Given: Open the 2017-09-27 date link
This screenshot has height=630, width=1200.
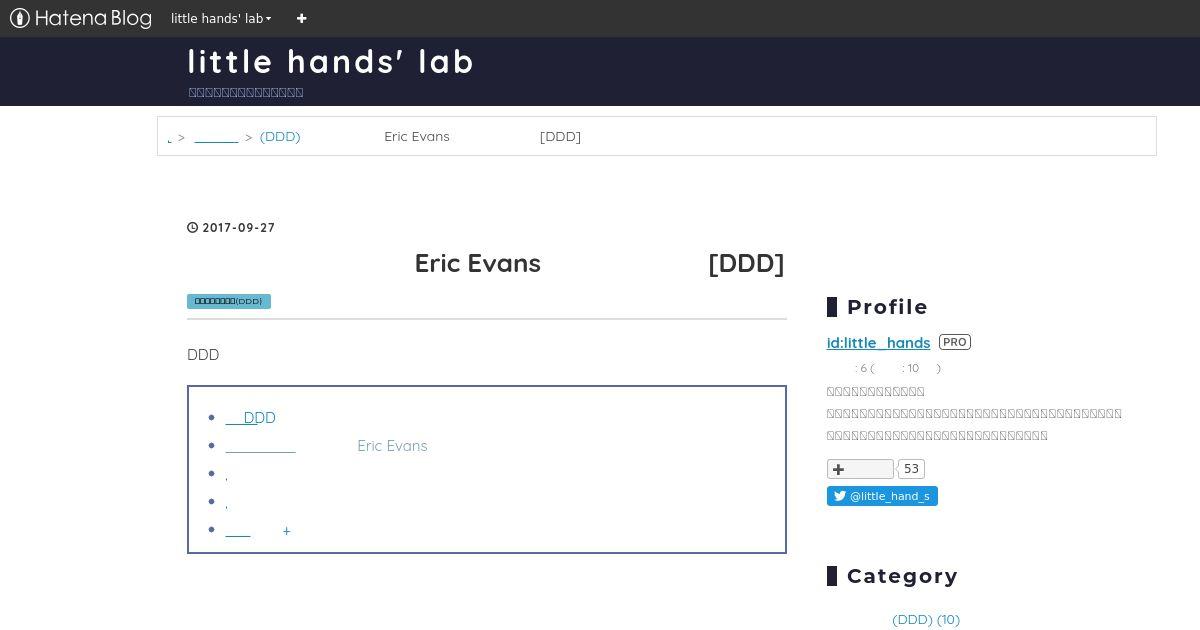Looking at the screenshot, I should pyautogui.click(x=239, y=228).
